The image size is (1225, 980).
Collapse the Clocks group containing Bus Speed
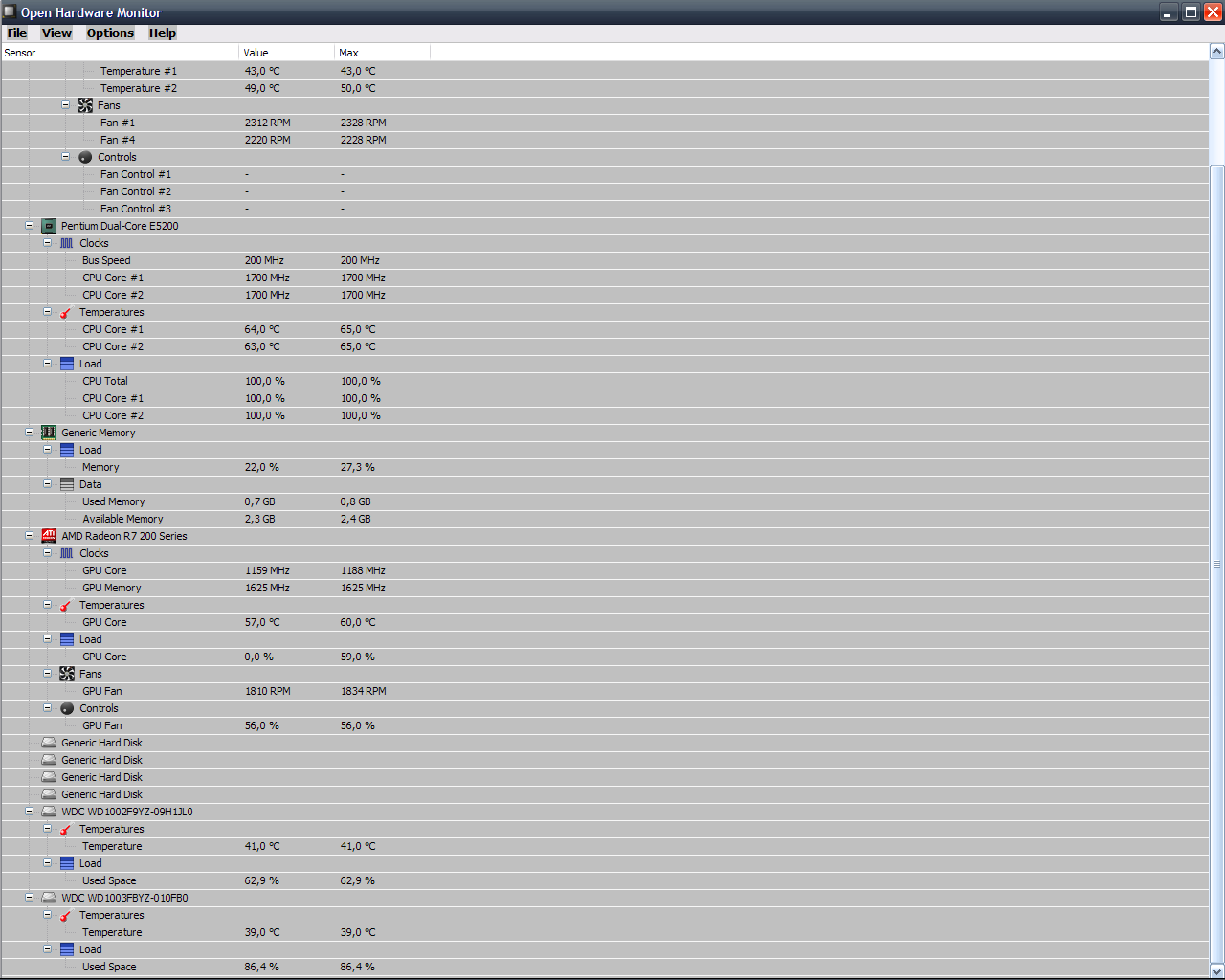[x=47, y=243]
